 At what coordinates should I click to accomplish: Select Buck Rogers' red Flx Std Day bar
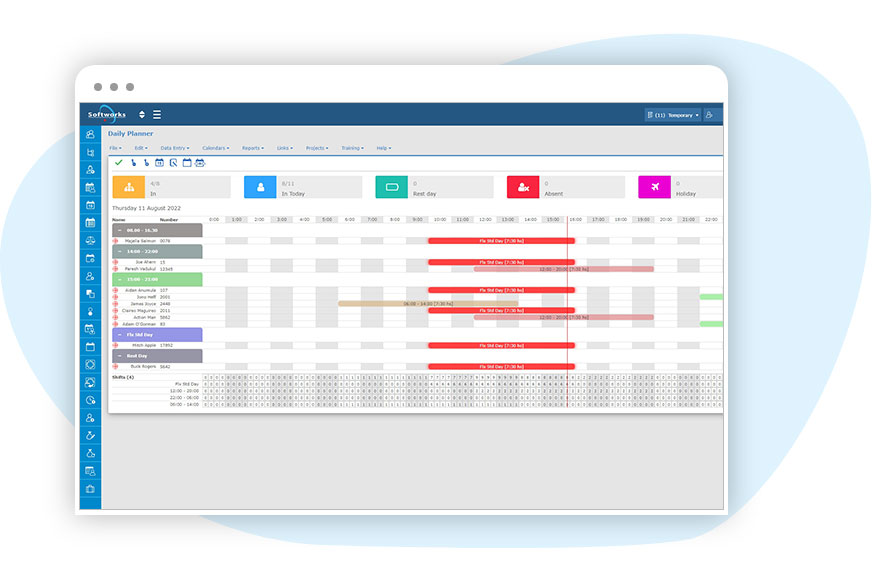pos(501,366)
